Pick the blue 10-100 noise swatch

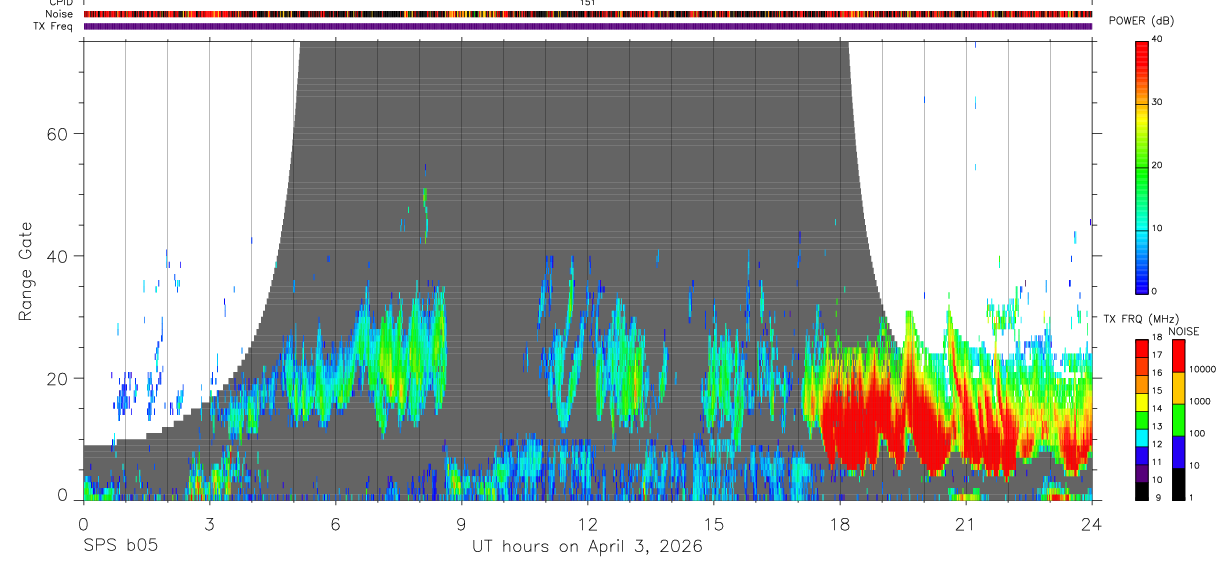click(1177, 452)
